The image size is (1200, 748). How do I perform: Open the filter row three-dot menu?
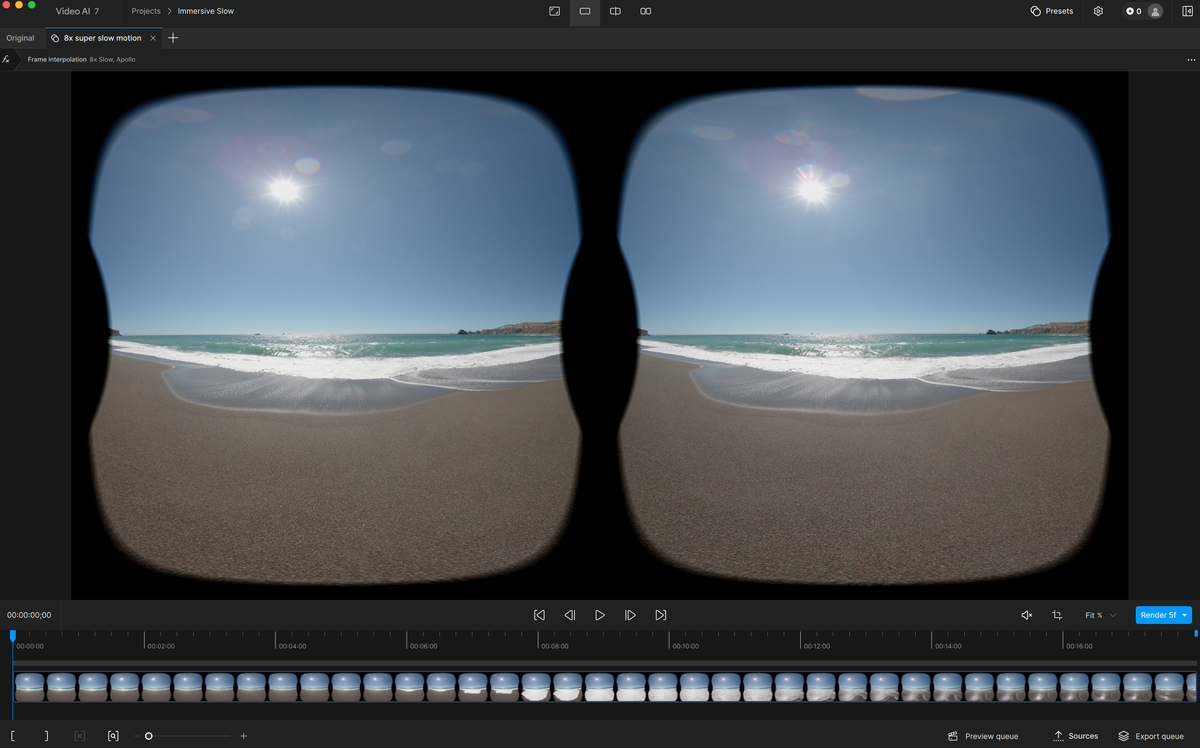(1191, 60)
